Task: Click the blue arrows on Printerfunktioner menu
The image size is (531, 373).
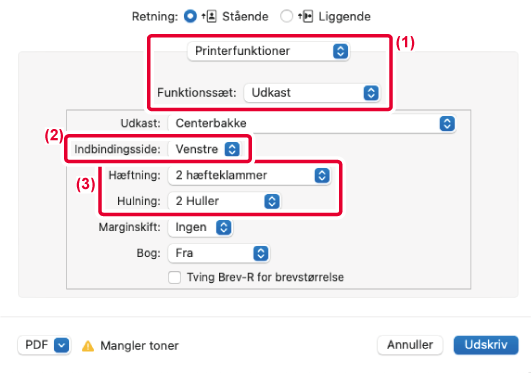Action: pyautogui.click(x=340, y=51)
